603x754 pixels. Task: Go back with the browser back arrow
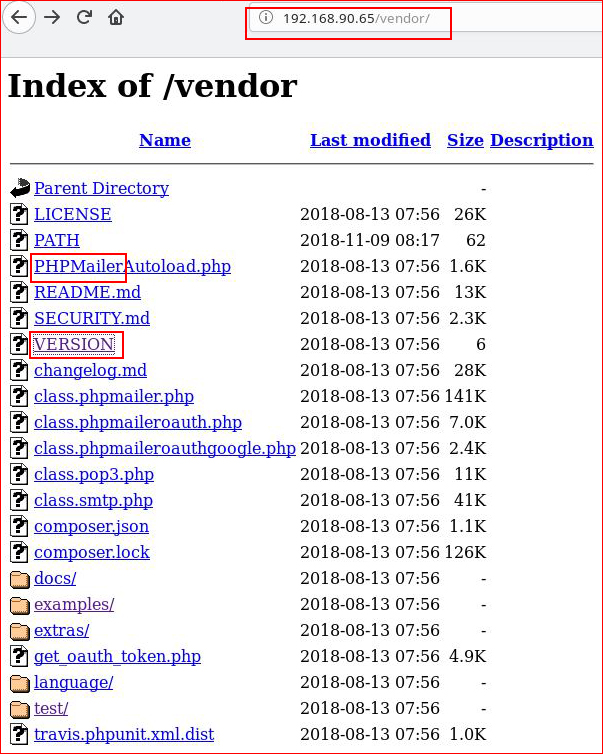pos(18,18)
